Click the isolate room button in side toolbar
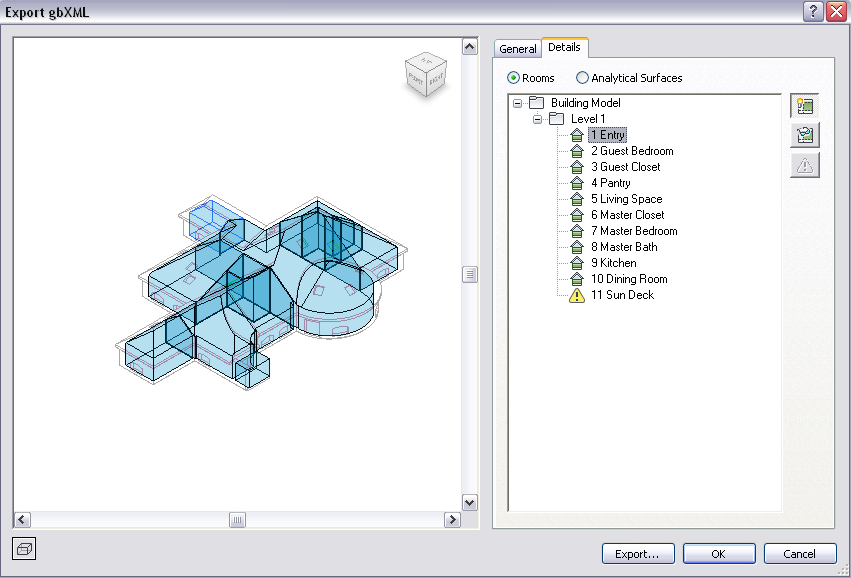851x578 pixels. click(805, 135)
